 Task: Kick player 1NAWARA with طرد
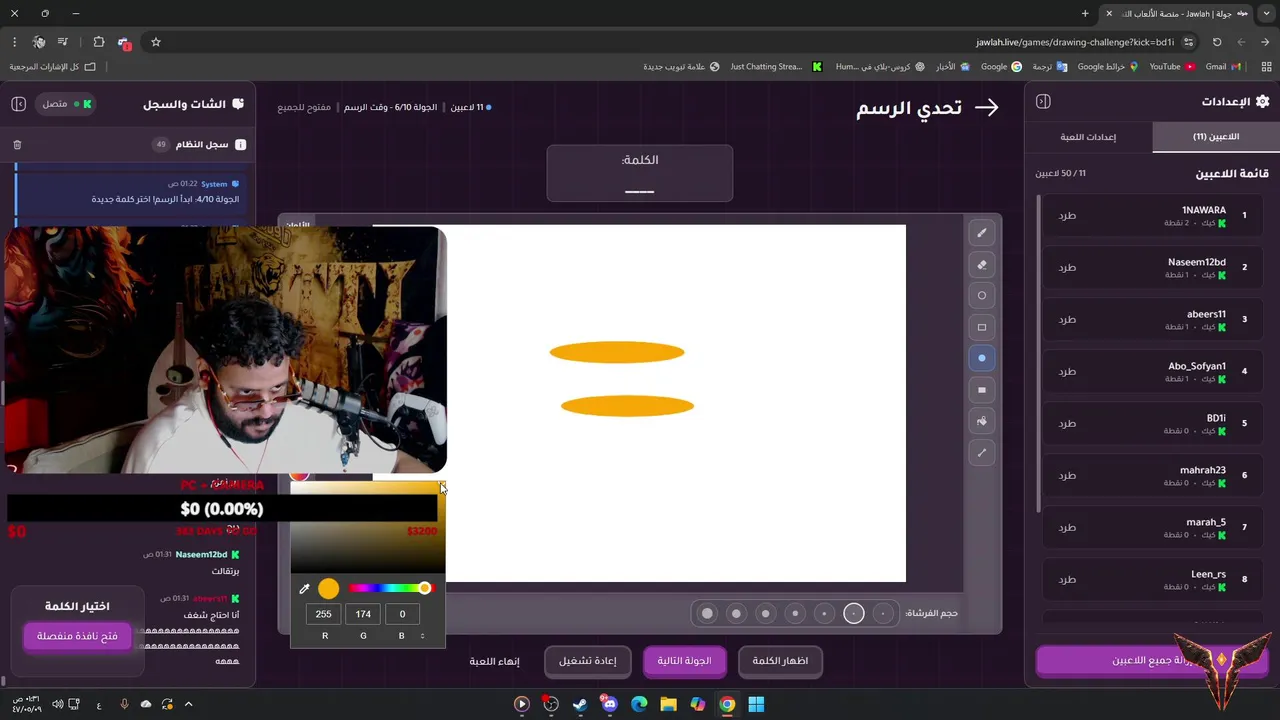(1067, 215)
